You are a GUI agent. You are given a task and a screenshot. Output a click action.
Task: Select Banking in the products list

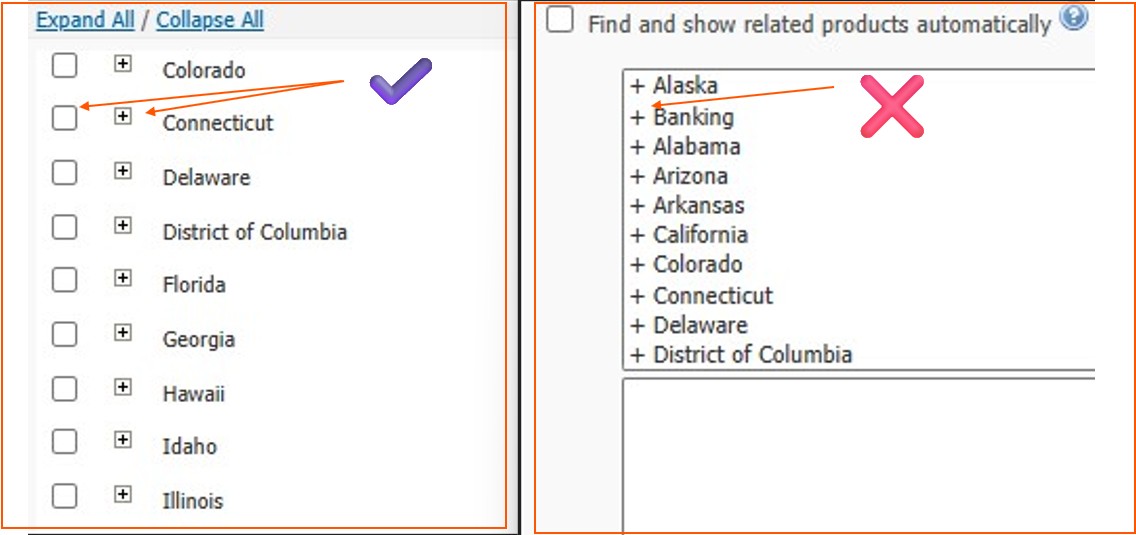(x=693, y=117)
